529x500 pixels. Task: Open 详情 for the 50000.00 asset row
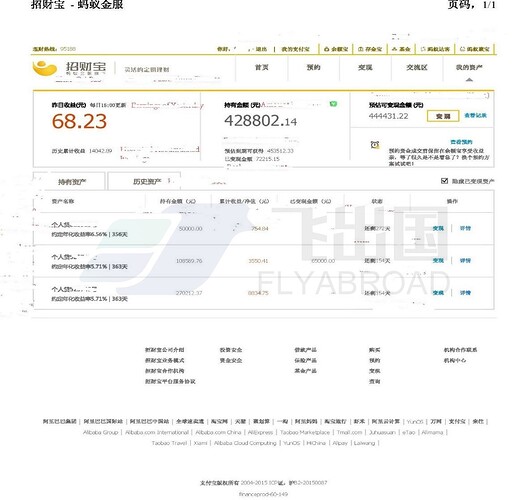(x=465, y=228)
